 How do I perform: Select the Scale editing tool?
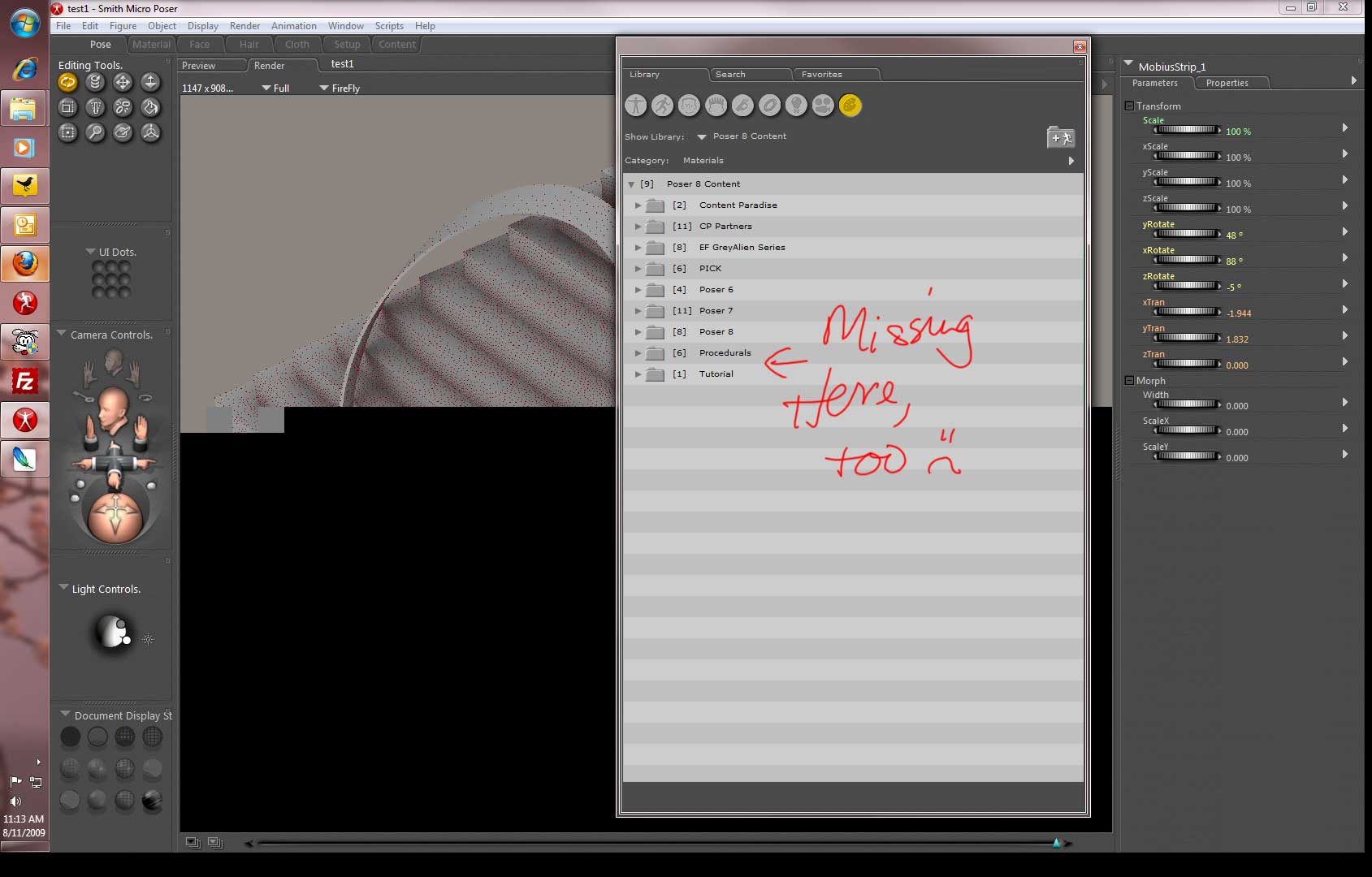(x=67, y=107)
